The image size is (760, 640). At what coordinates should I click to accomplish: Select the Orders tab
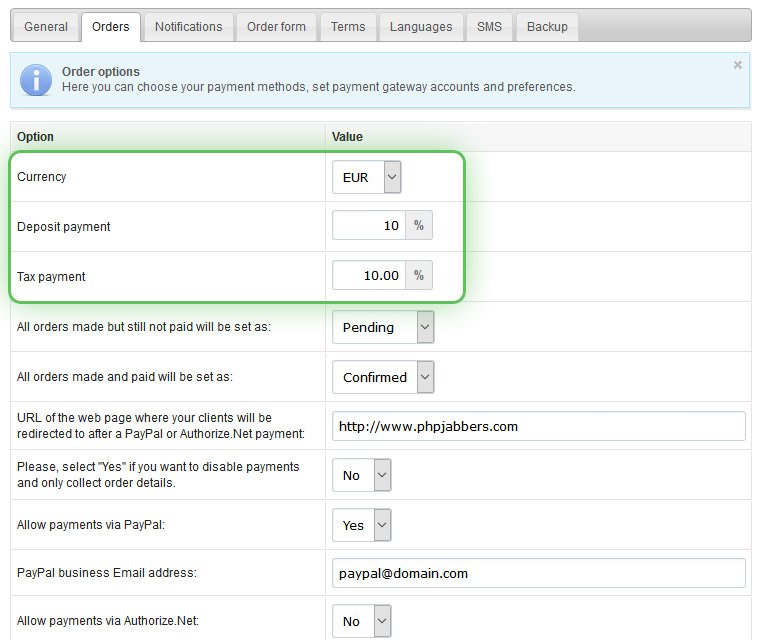[111, 27]
